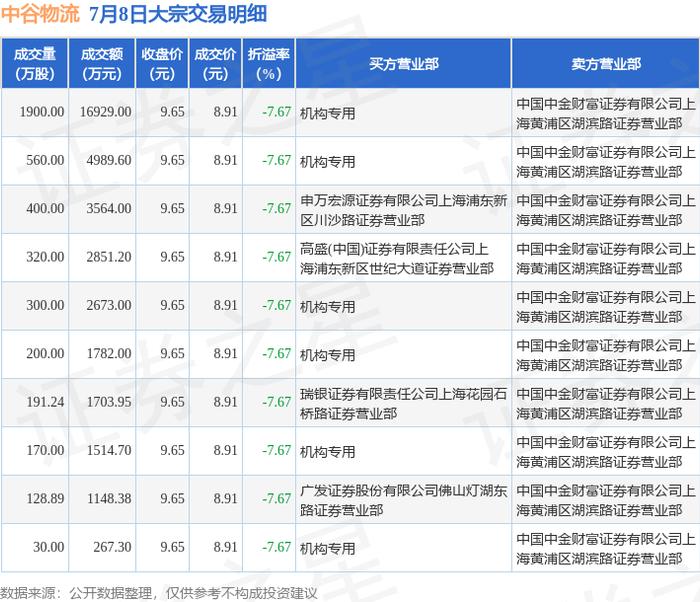Click the -7.67 rate in 30.00 row
The image size is (700, 602).
click(x=276, y=547)
